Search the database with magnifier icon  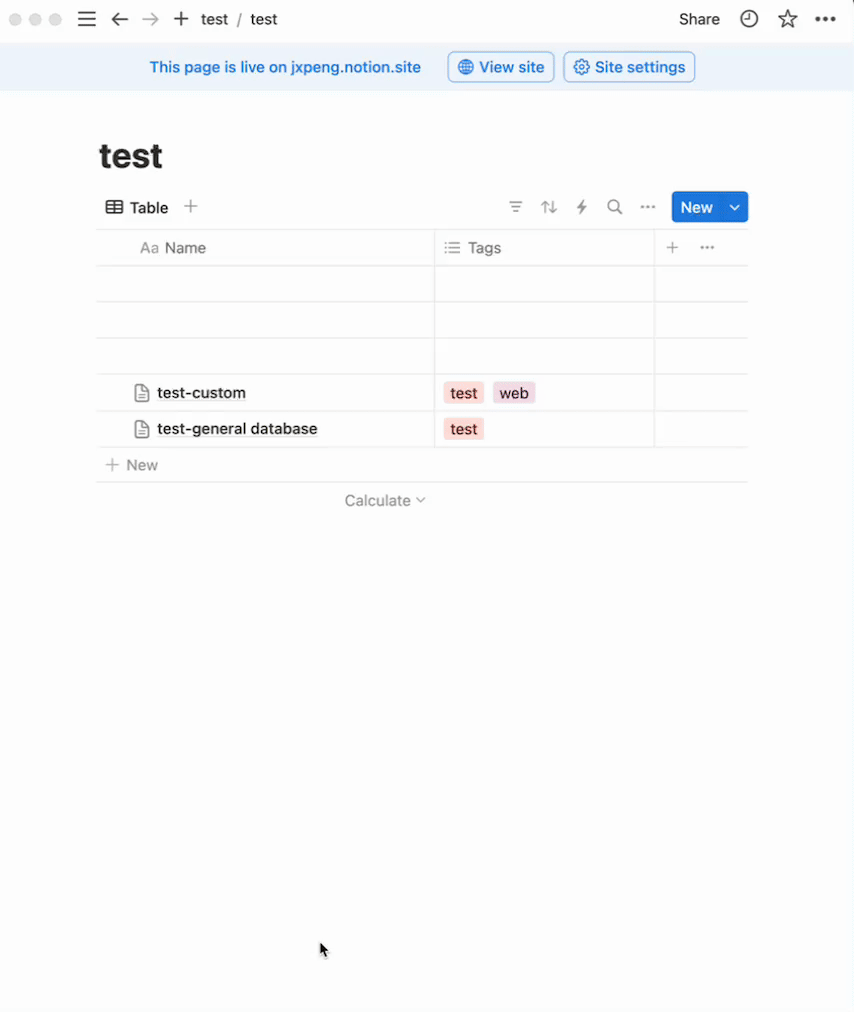click(615, 207)
